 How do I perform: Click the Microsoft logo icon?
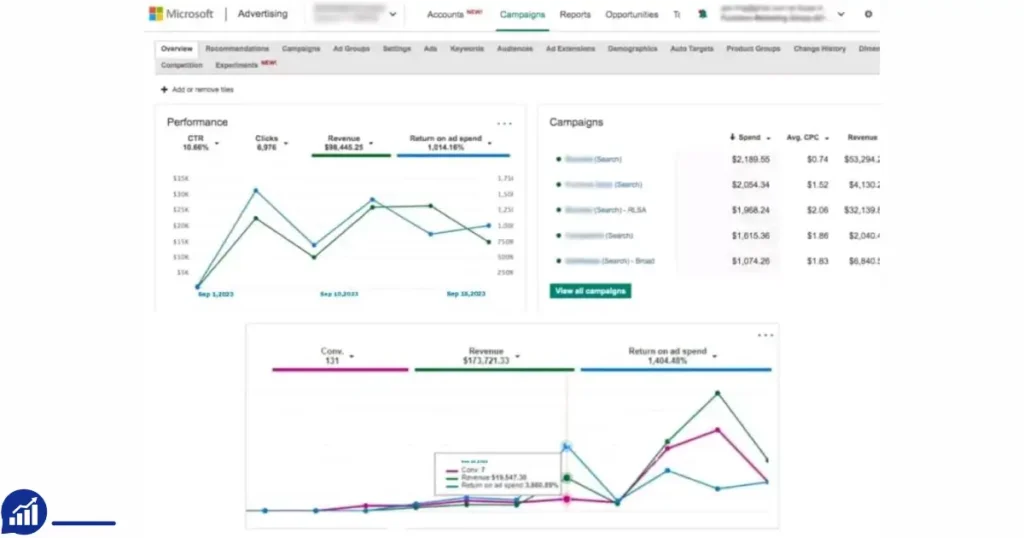pyautogui.click(x=155, y=14)
